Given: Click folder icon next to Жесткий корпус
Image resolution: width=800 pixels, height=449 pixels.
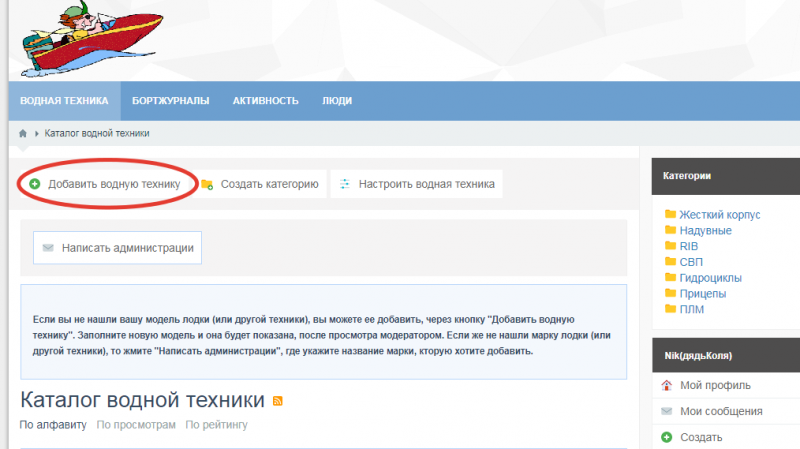Looking at the screenshot, I should pos(669,215).
